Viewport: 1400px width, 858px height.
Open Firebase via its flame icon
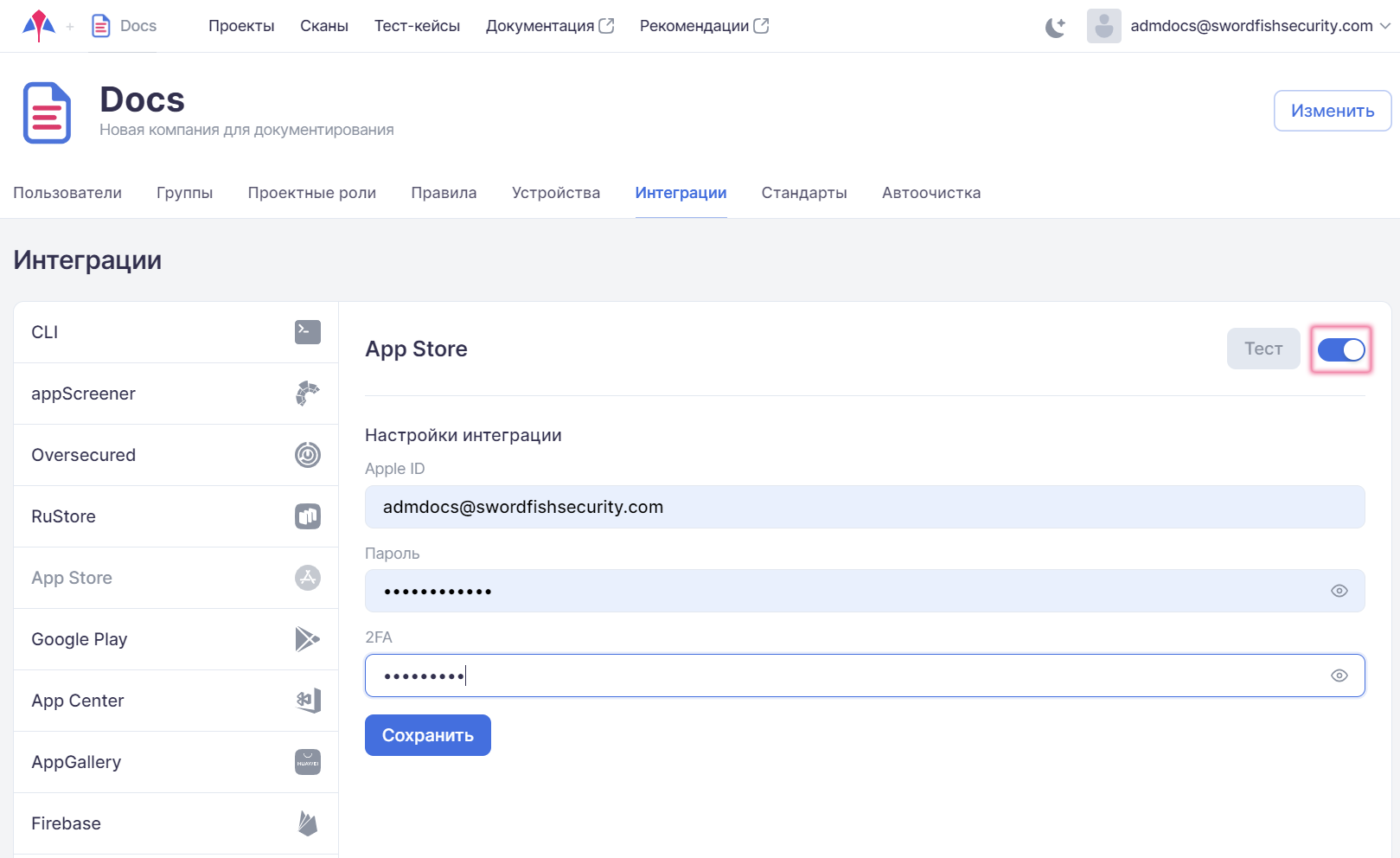(307, 823)
